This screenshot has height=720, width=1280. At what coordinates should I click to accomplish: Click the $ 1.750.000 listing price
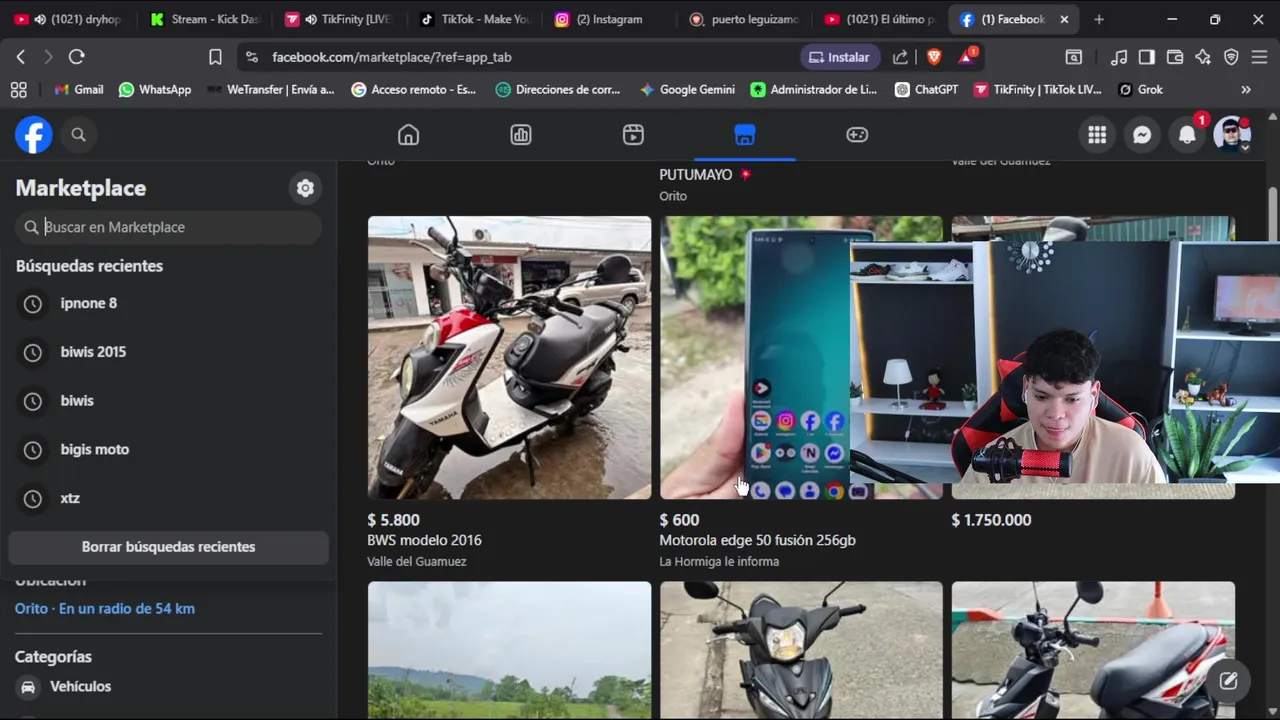pos(991,520)
